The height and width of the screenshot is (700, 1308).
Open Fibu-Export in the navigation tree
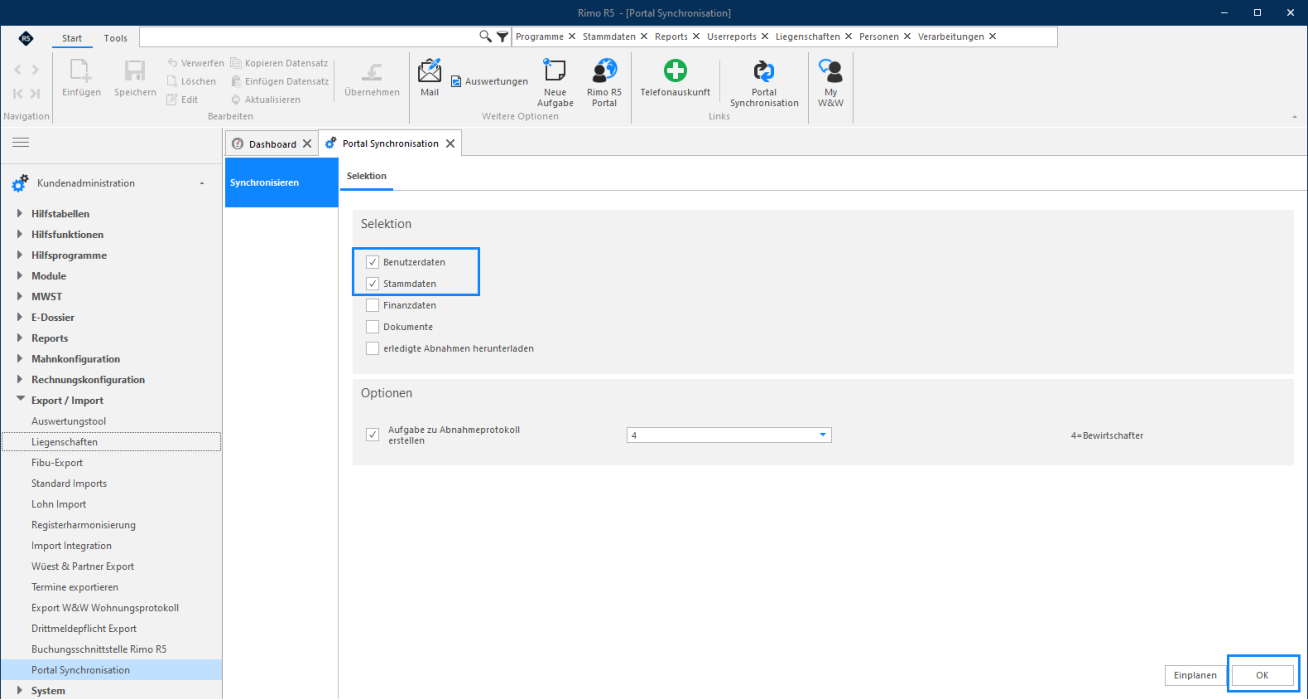57,463
